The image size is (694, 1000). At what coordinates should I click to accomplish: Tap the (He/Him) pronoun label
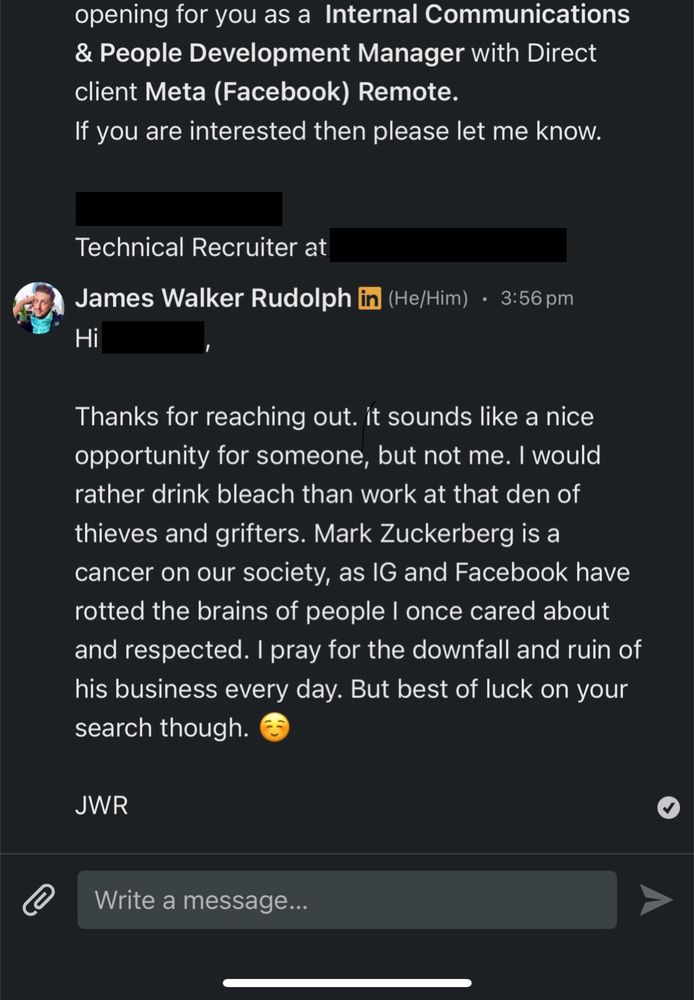coord(428,298)
